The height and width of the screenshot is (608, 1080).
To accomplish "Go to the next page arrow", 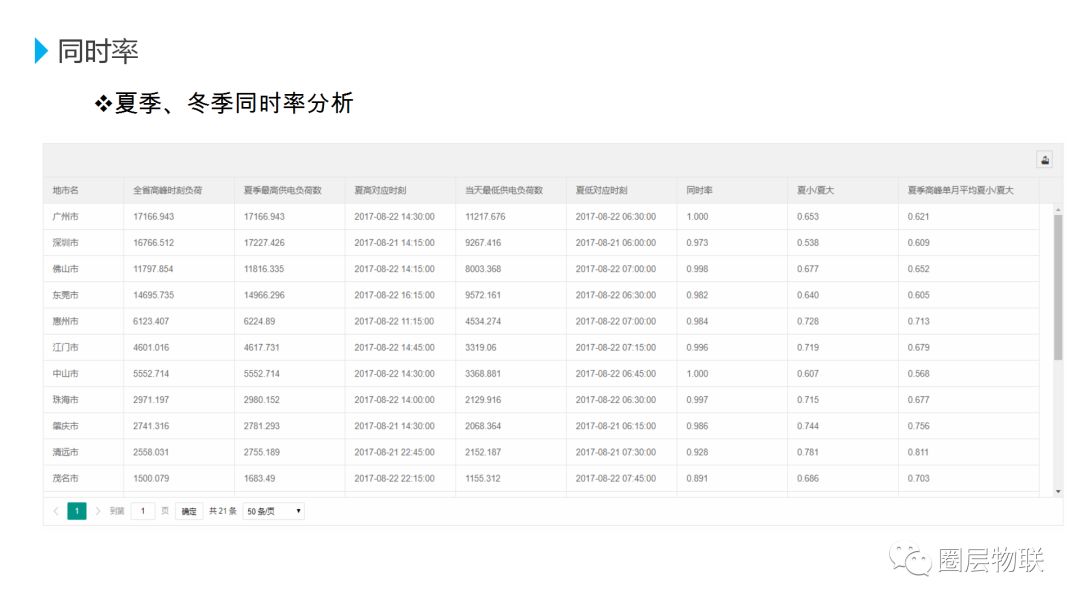I will [x=98, y=511].
